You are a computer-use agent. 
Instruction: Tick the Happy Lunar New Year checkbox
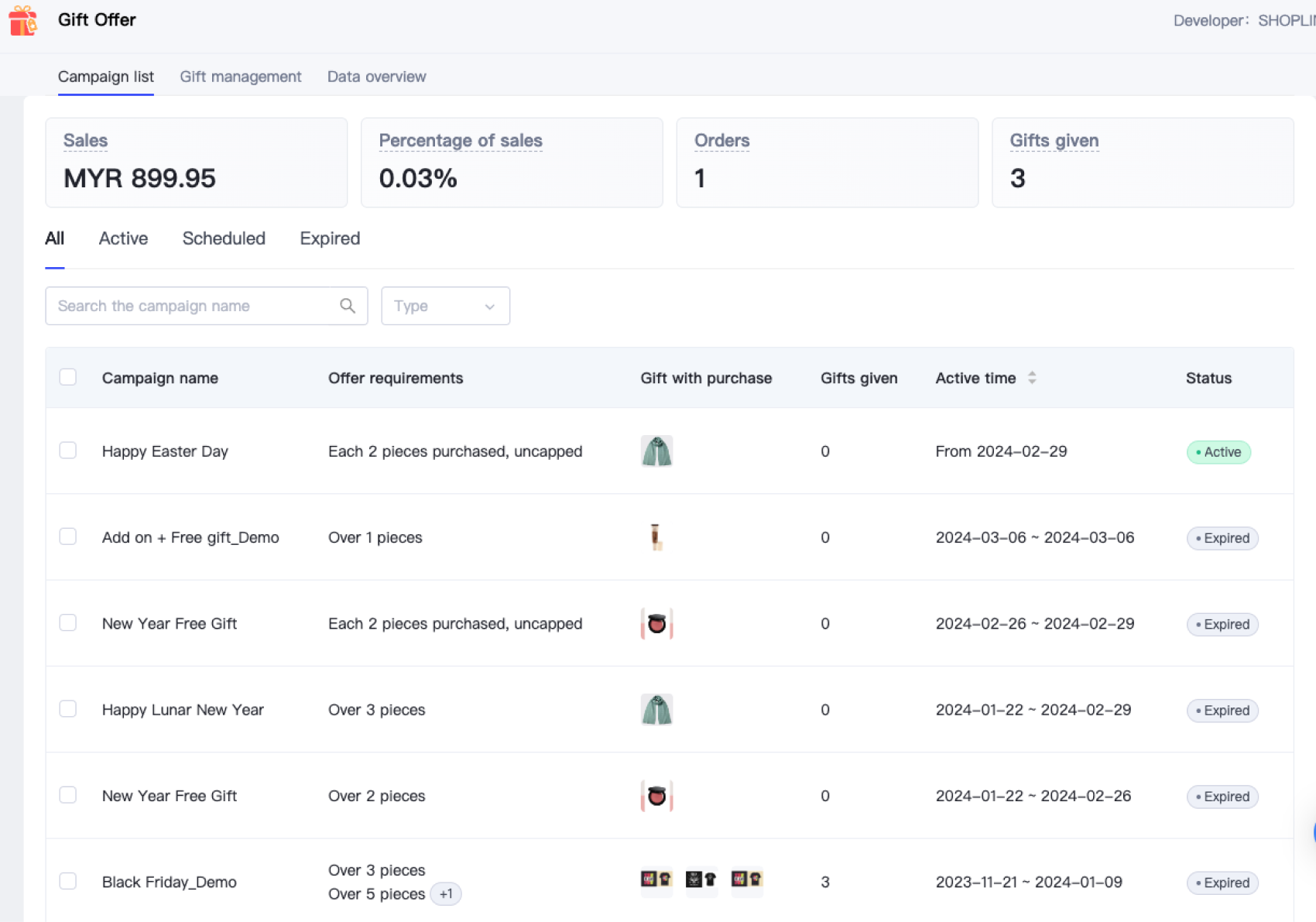click(68, 709)
